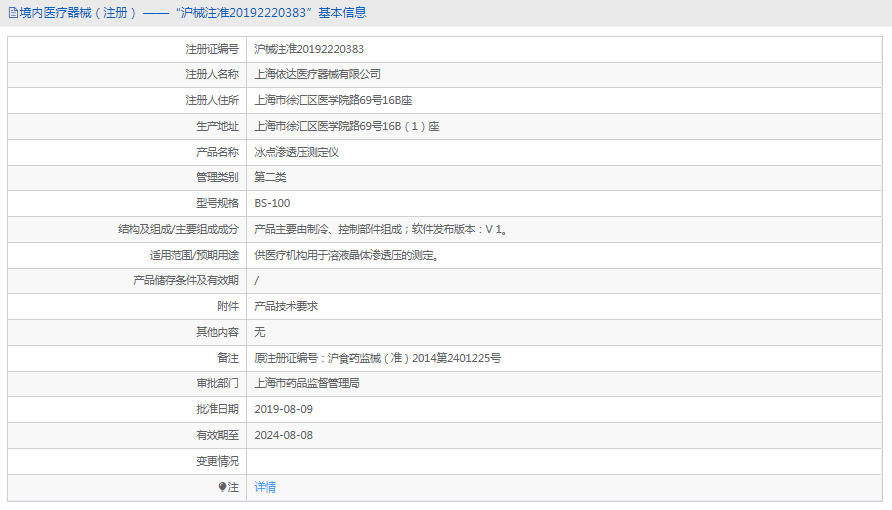This screenshot has height=510, width=892.
Task: Click management category value 第二类
Action: click(x=270, y=177)
